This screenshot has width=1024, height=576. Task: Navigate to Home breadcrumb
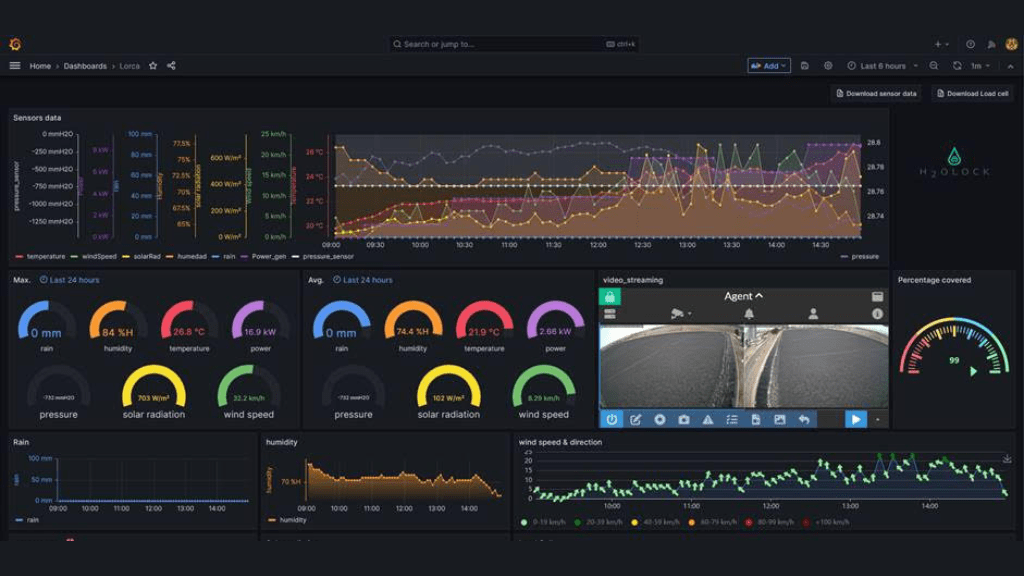pyautogui.click(x=40, y=66)
